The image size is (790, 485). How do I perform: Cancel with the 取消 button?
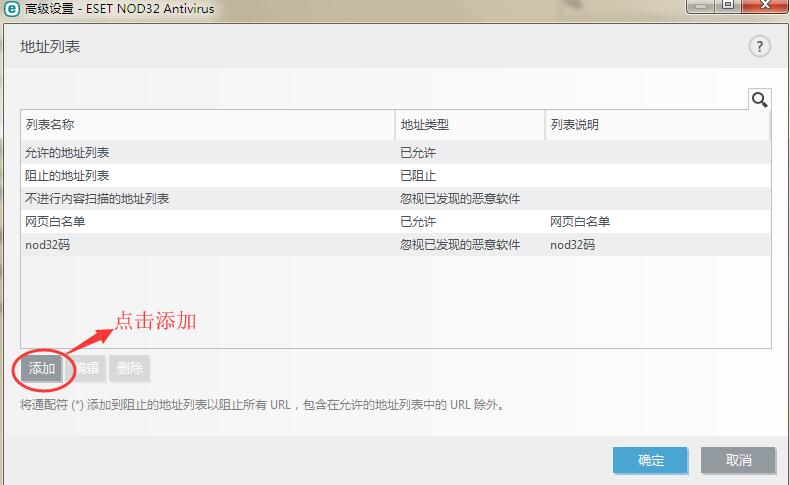pyautogui.click(x=738, y=460)
